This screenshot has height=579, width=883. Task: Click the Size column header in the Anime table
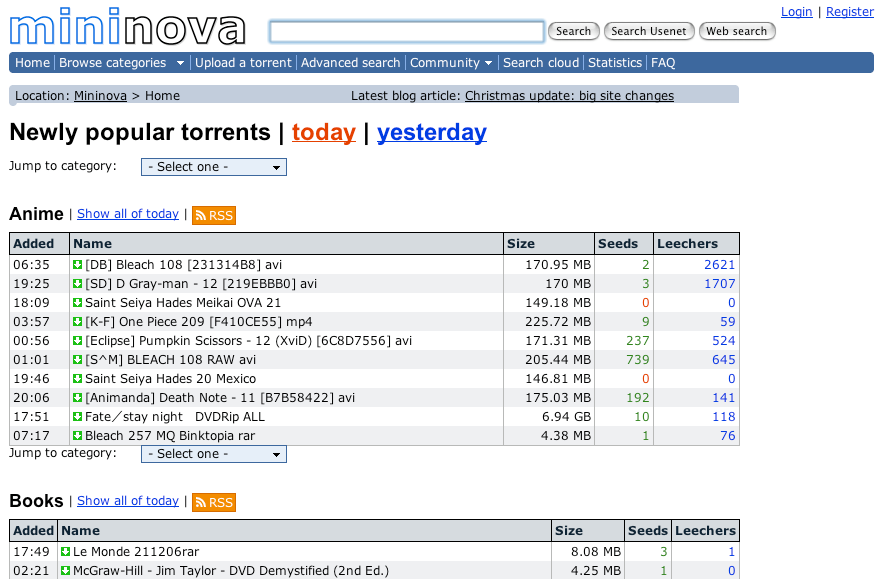tap(549, 244)
